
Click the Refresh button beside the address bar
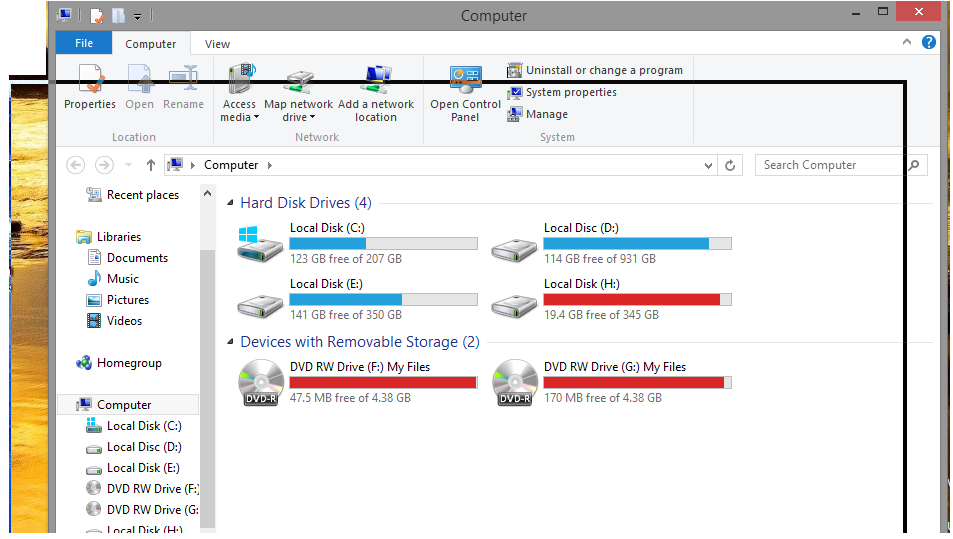[x=731, y=165]
